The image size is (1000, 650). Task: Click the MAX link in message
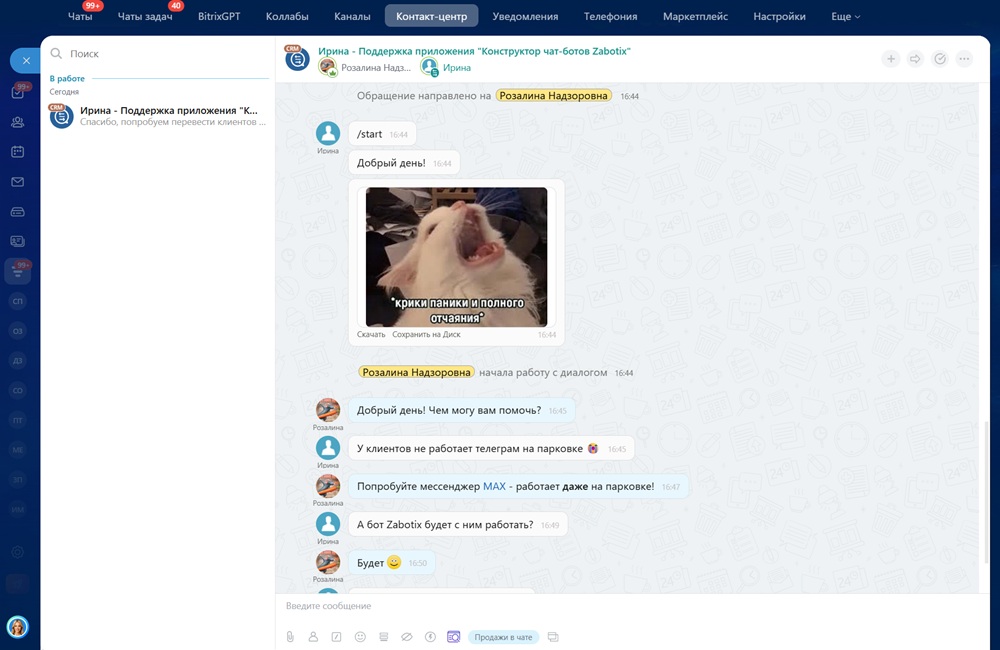tap(494, 486)
